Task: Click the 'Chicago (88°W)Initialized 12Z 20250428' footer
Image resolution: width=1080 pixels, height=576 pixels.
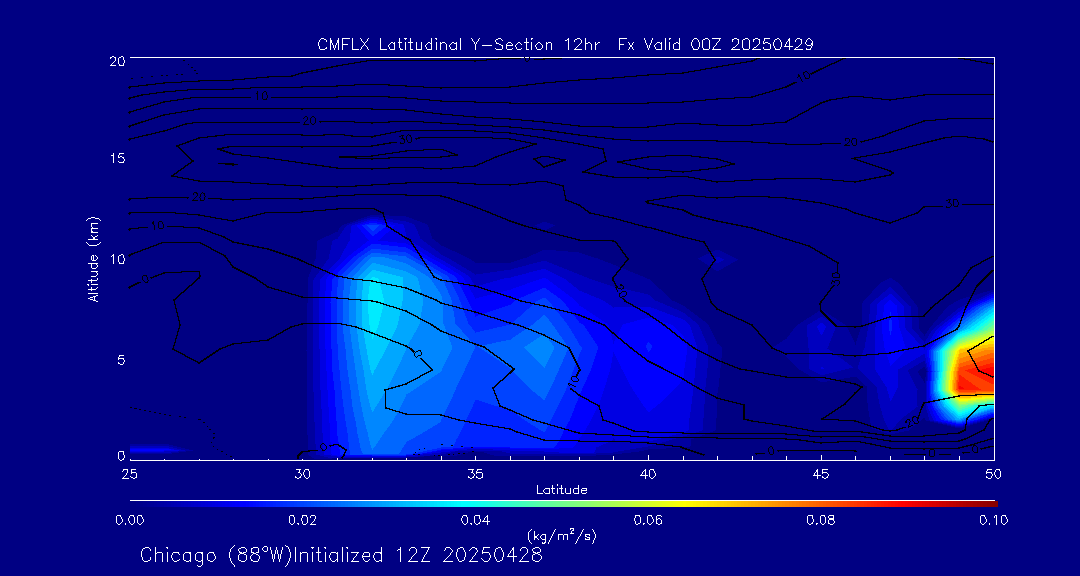Action: pyautogui.click(x=342, y=555)
